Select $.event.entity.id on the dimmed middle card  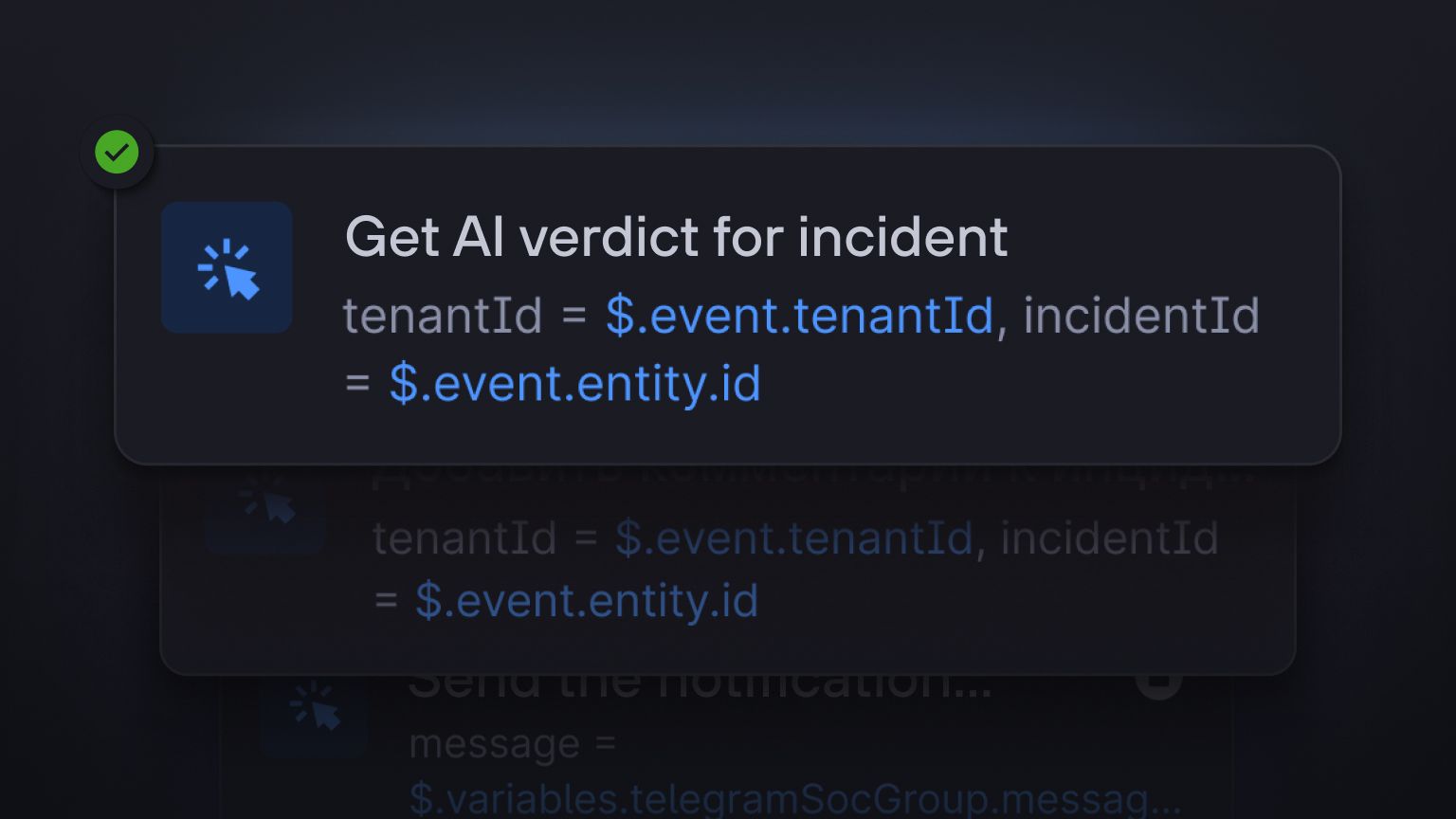587,601
